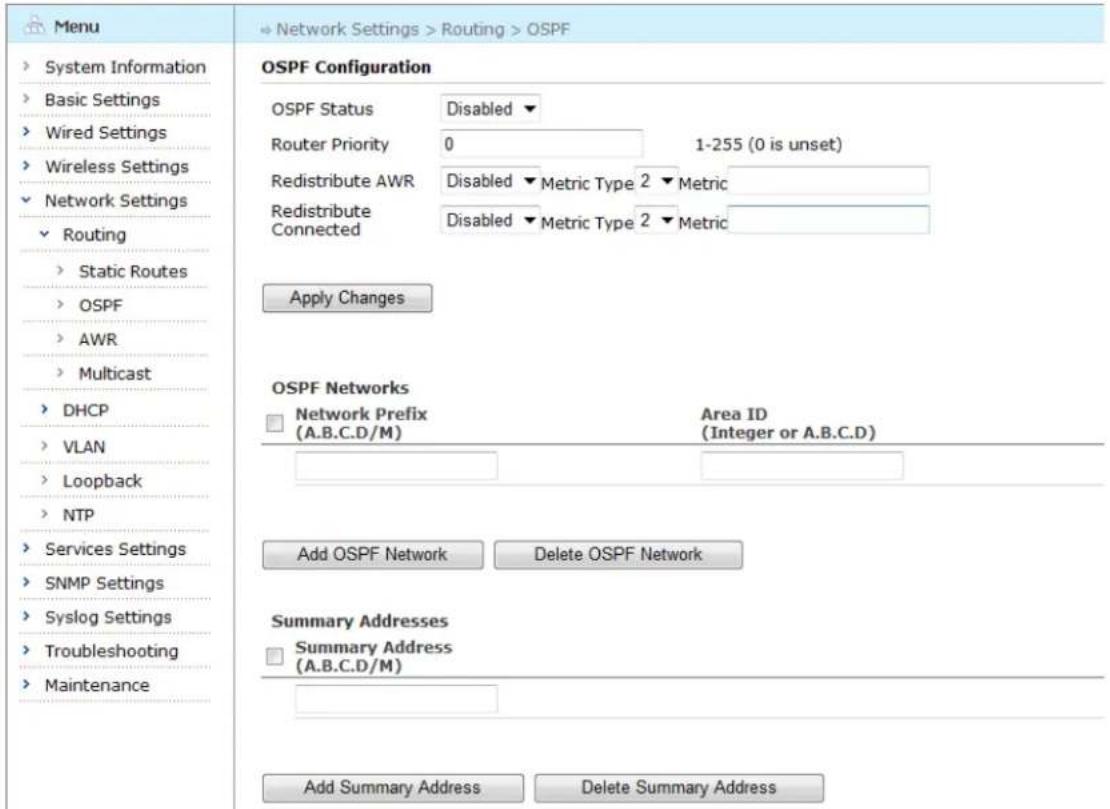The width and height of the screenshot is (1110, 809).
Task: Open Loopback settings
Action: click(102, 481)
